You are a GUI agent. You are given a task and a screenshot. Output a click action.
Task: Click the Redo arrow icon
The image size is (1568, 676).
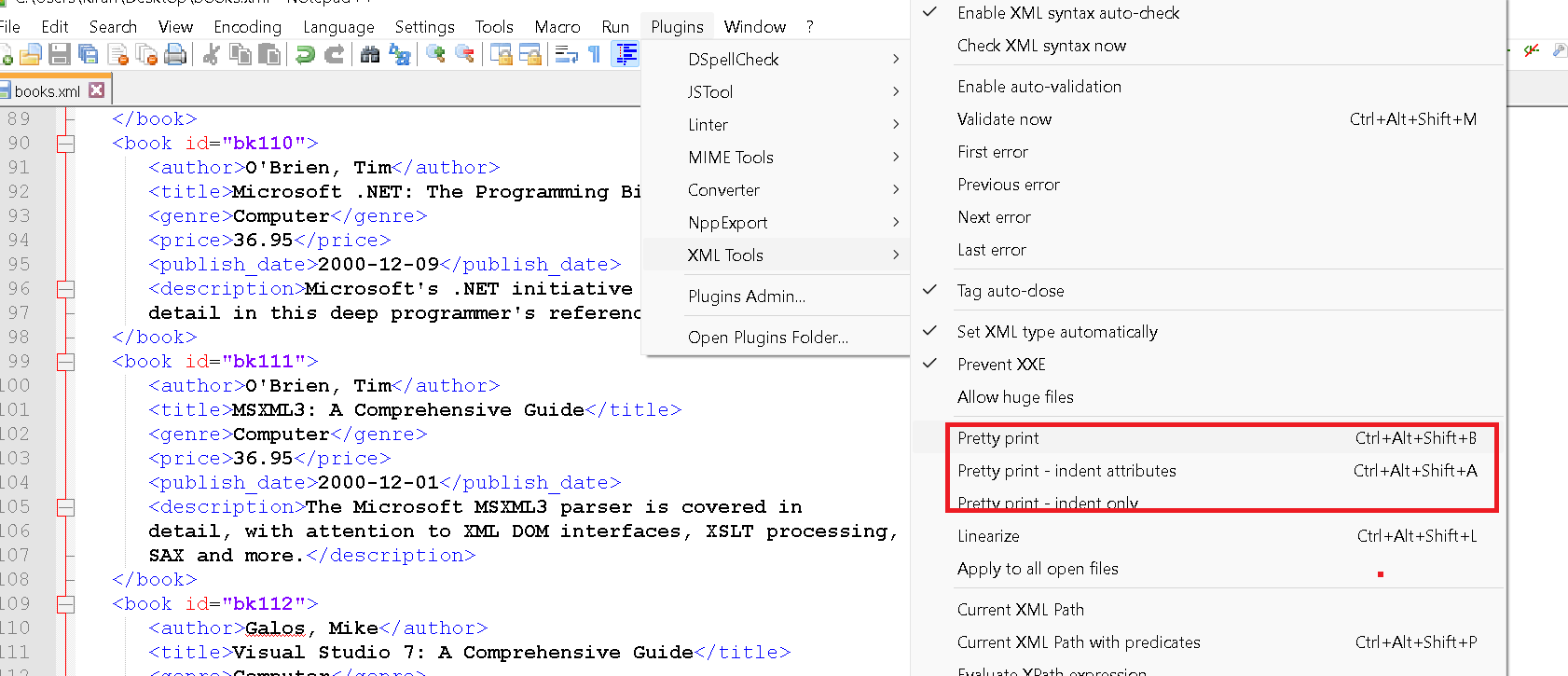click(334, 55)
